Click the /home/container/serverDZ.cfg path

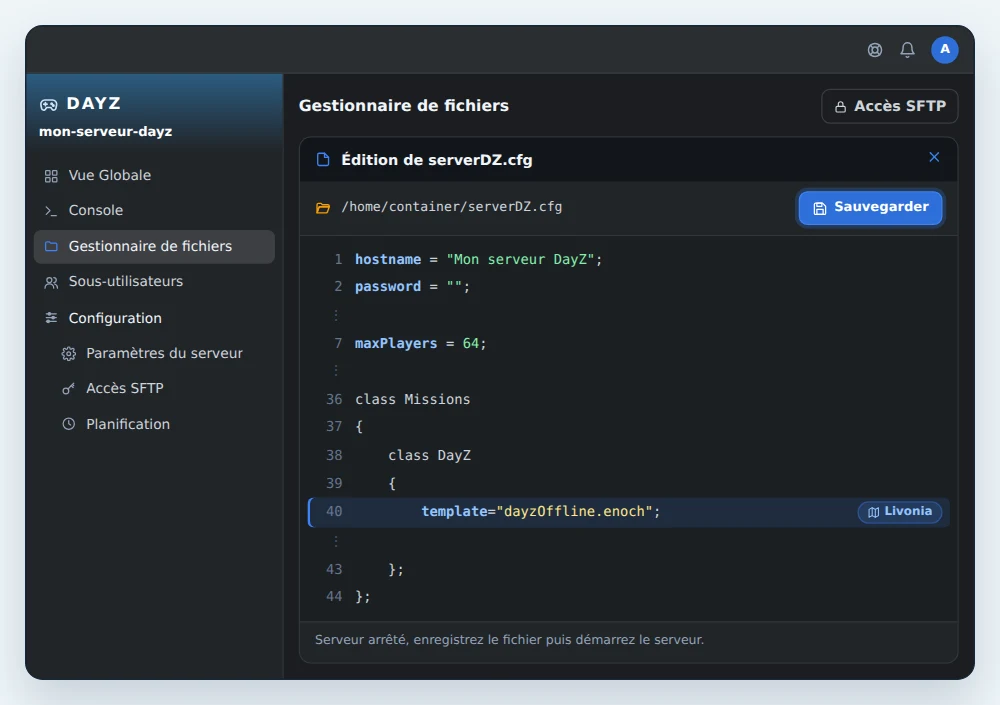coord(452,207)
